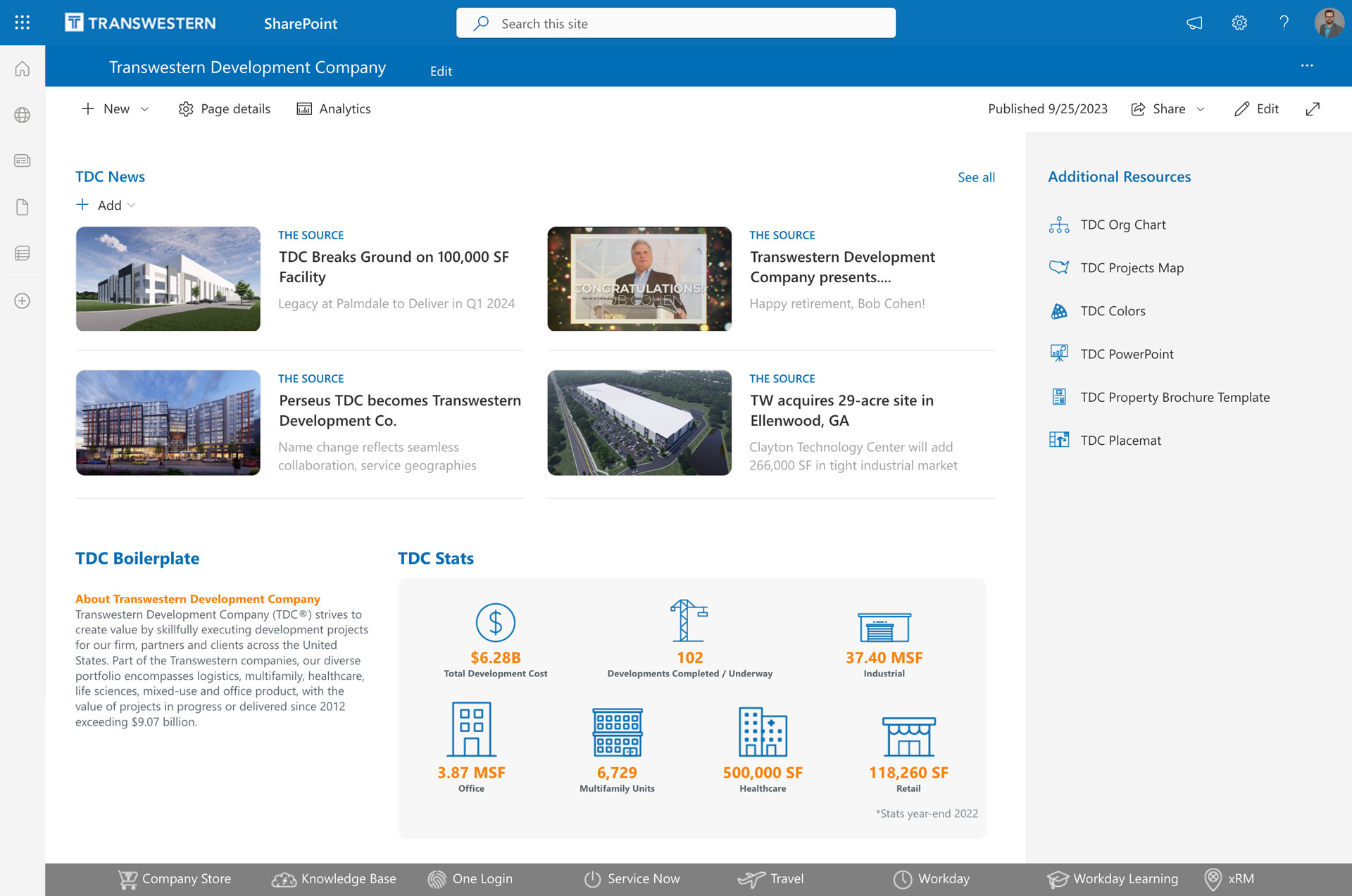Open 'TW acquires 29-acre site in Ellenwood, GA' article

pyautogui.click(x=841, y=410)
